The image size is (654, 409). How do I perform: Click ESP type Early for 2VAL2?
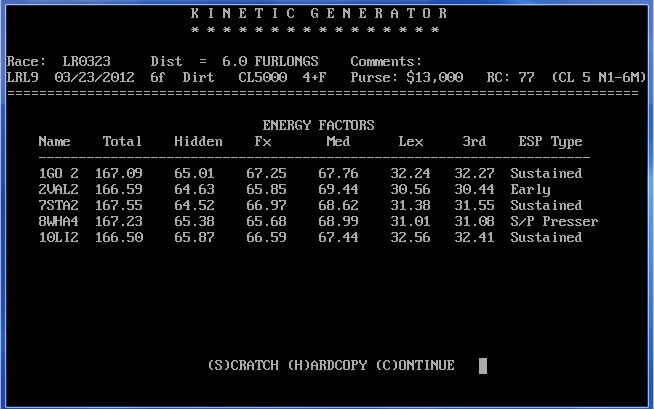(x=531, y=190)
